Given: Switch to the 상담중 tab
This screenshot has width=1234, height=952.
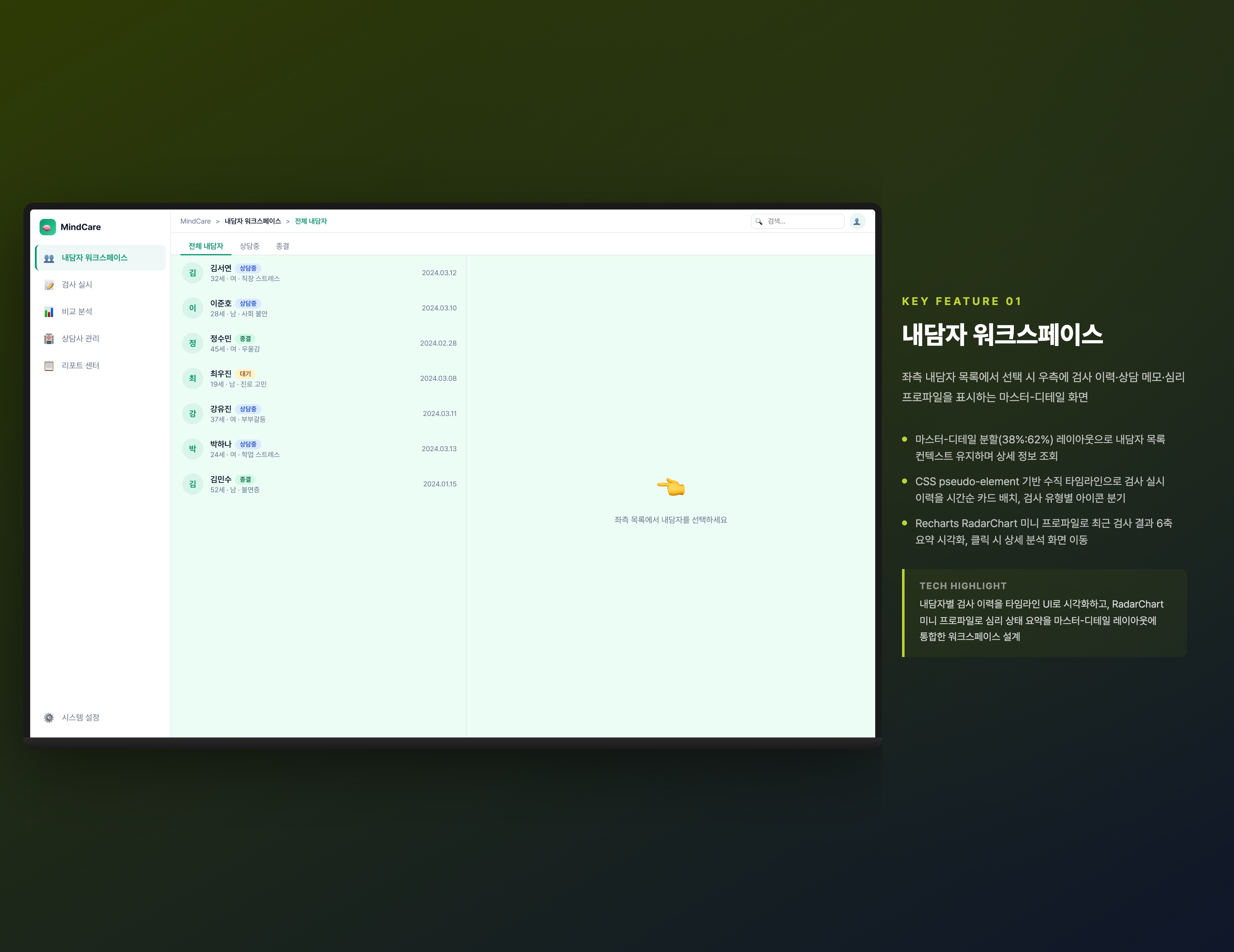Looking at the screenshot, I should [250, 246].
